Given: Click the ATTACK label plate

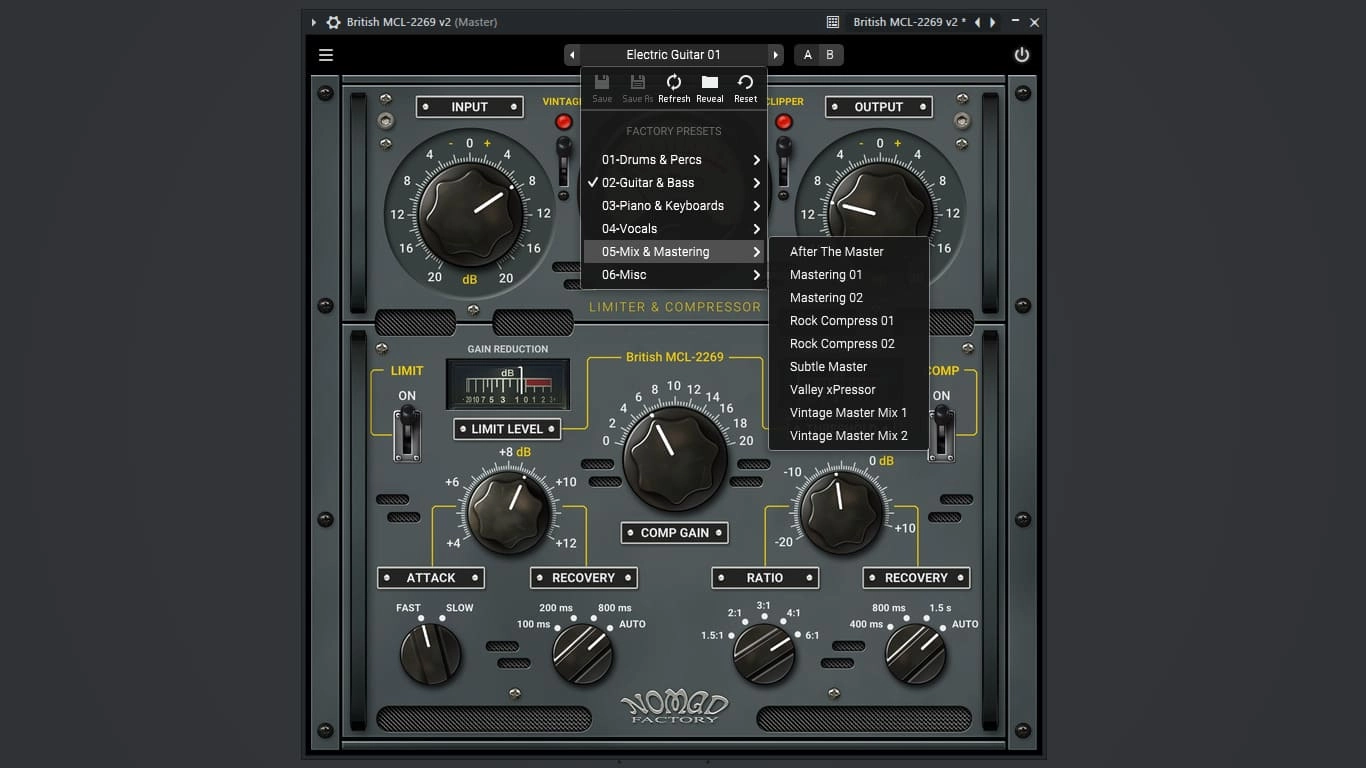Looking at the screenshot, I should coord(431,578).
